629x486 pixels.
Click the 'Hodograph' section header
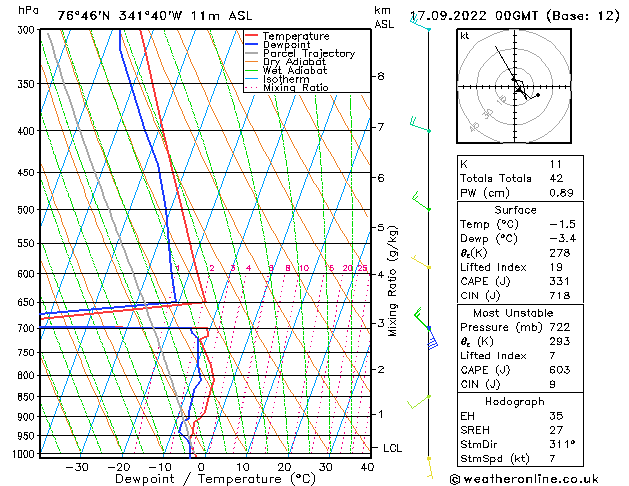coord(515,402)
